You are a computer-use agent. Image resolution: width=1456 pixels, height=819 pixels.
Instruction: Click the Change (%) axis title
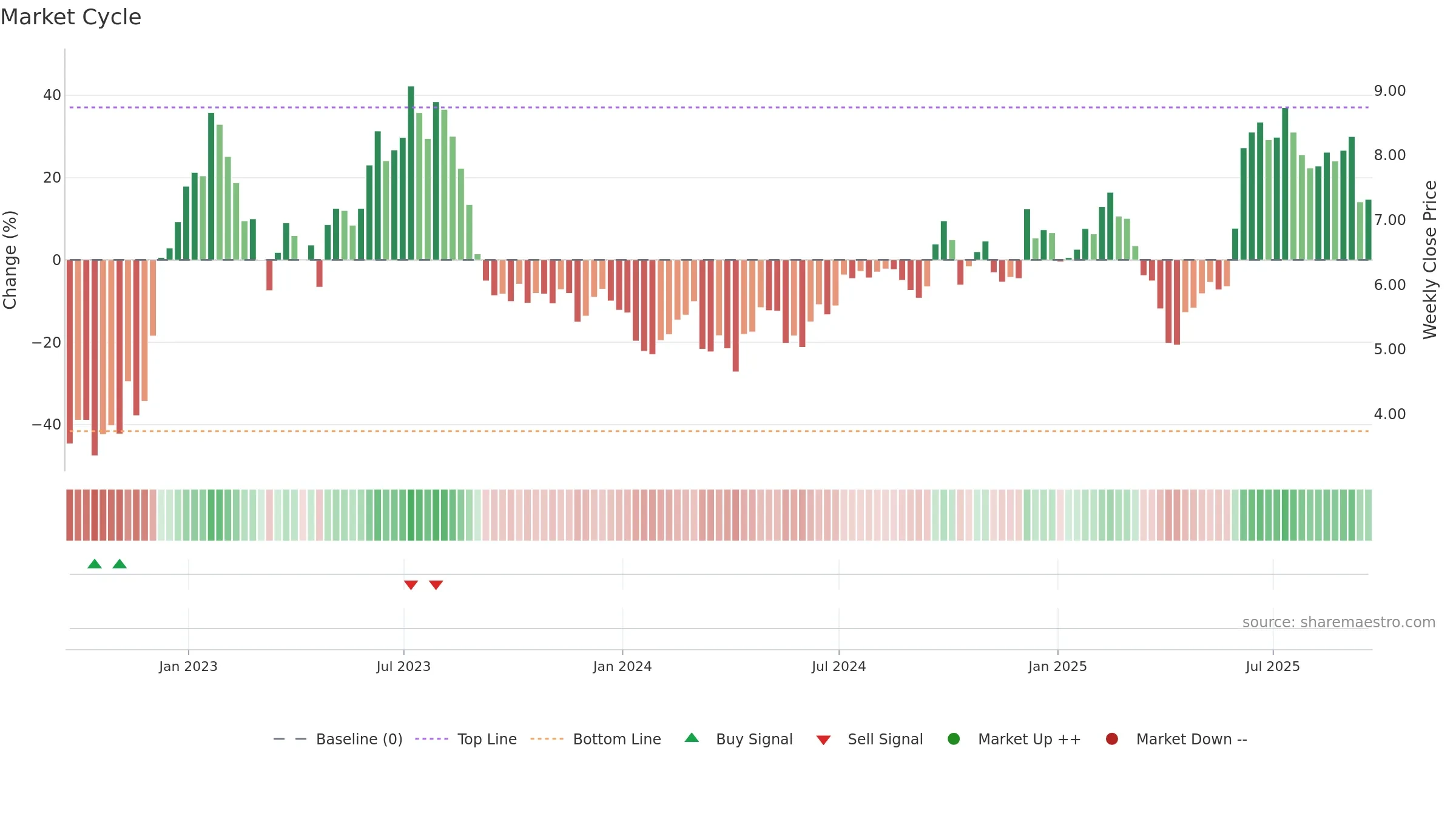pos(10,260)
